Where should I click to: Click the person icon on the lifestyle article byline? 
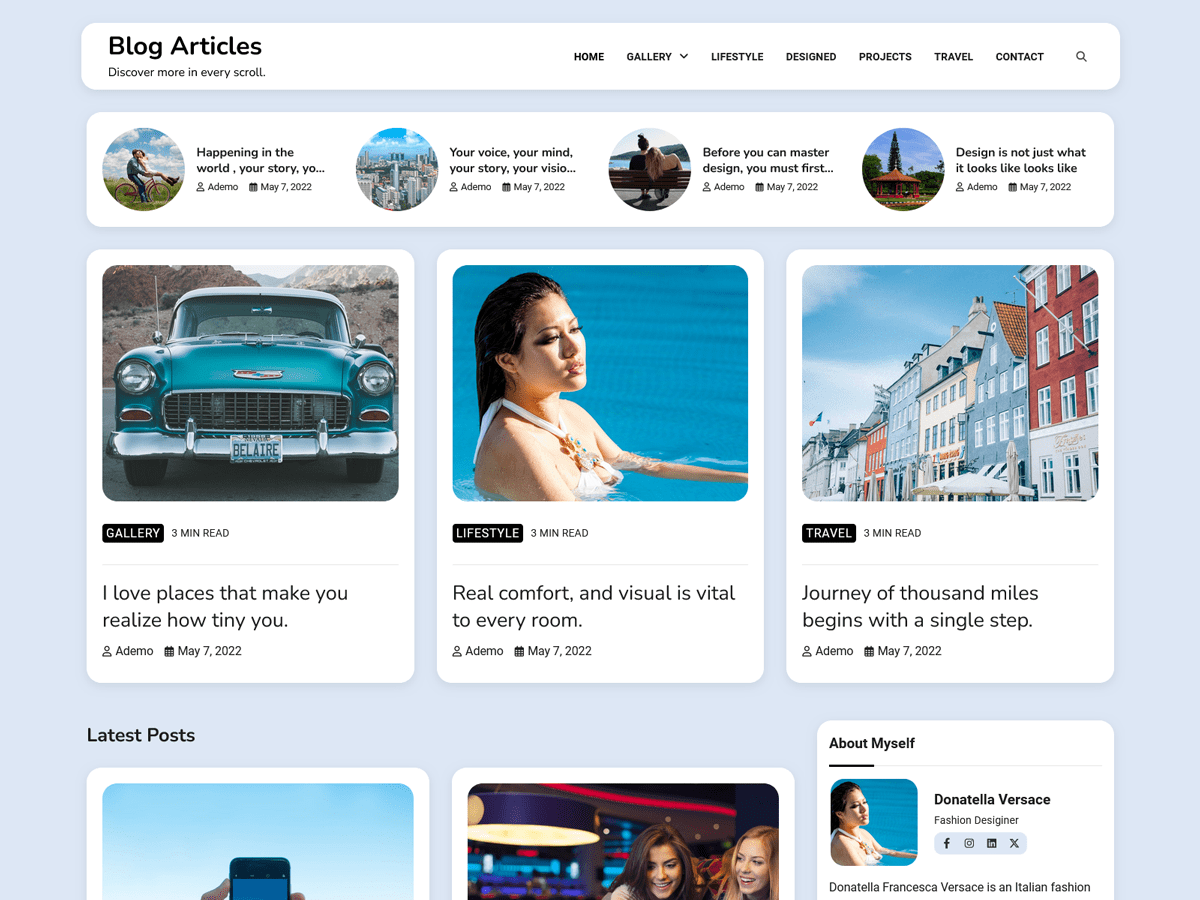tap(456, 651)
